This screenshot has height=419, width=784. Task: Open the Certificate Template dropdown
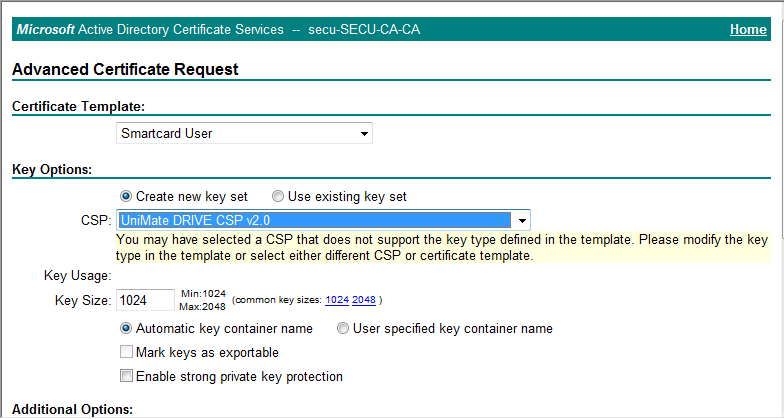[244, 134]
